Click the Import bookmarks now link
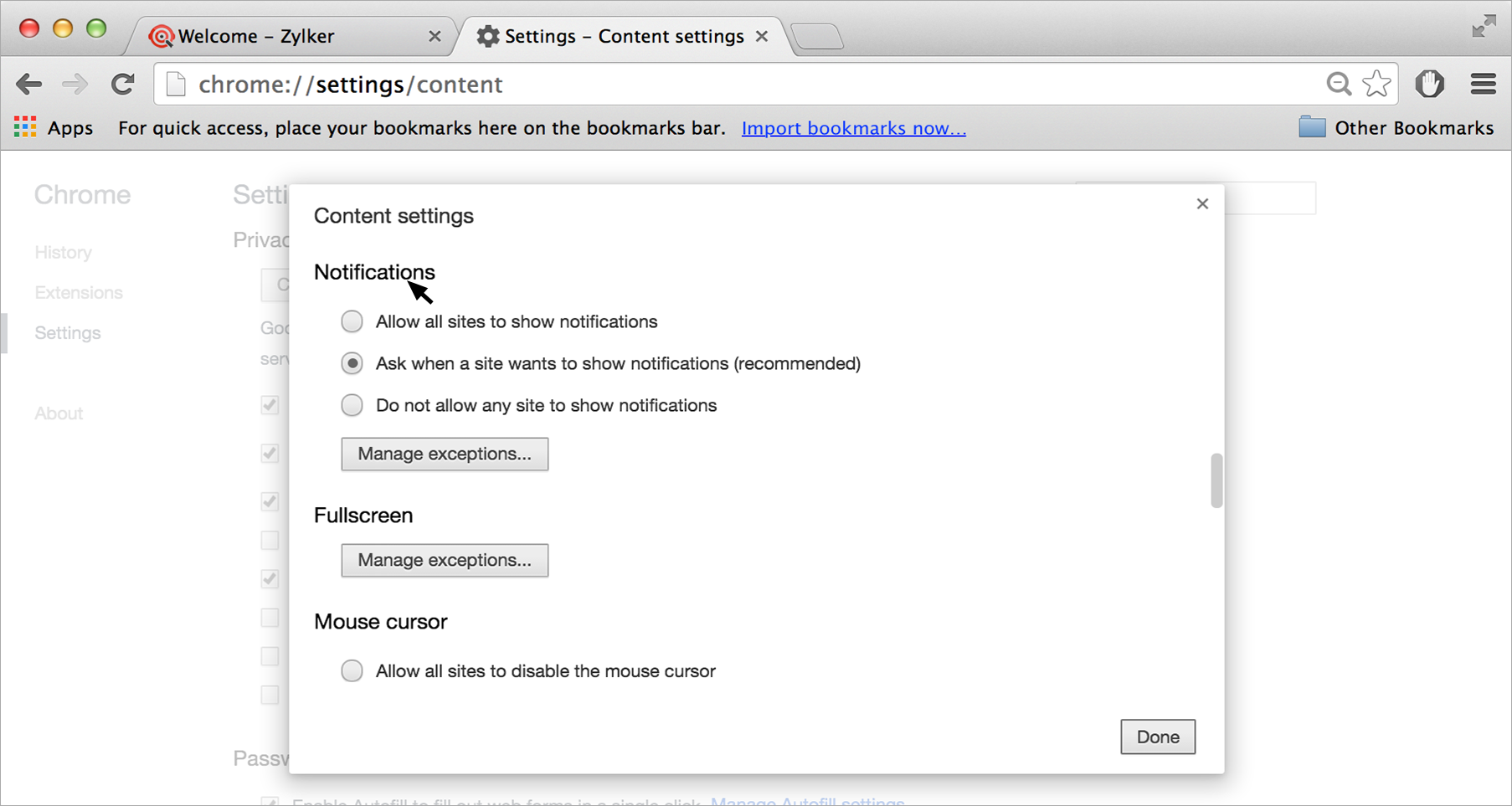This screenshot has width=1512, height=806. pos(853,128)
